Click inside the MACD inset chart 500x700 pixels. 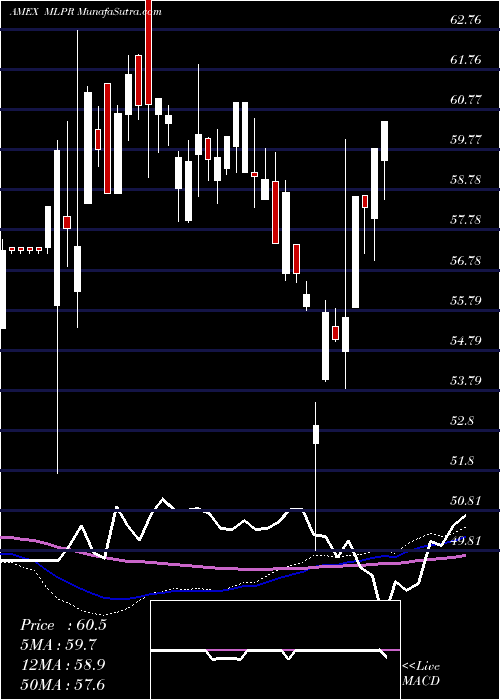point(275,650)
